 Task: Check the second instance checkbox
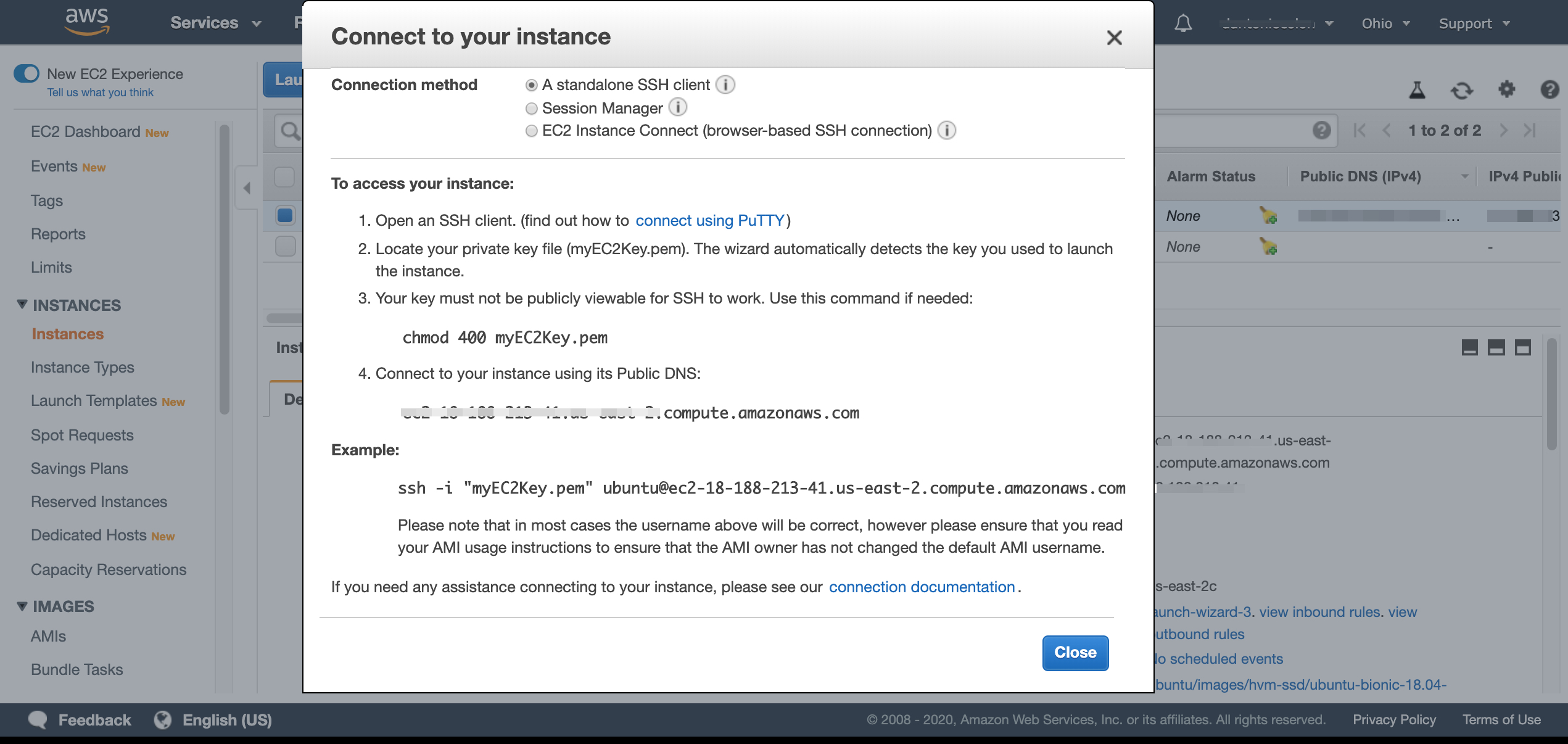coord(284,246)
